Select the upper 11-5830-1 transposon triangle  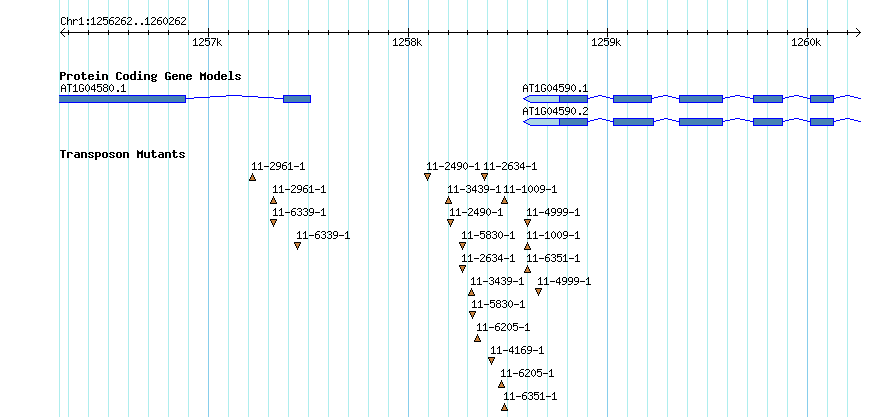(x=463, y=246)
